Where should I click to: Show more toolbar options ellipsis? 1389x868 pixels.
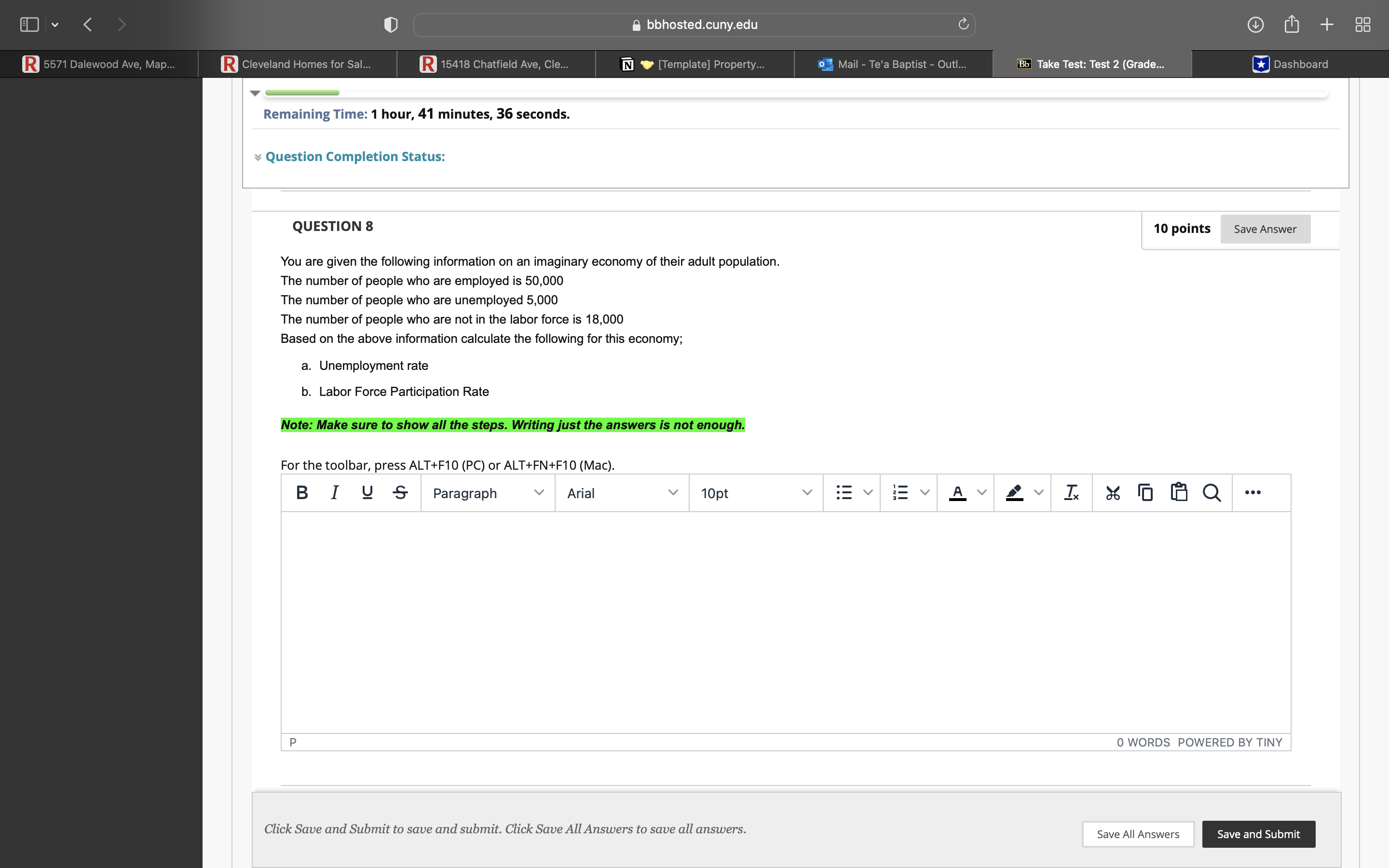coord(1253,492)
